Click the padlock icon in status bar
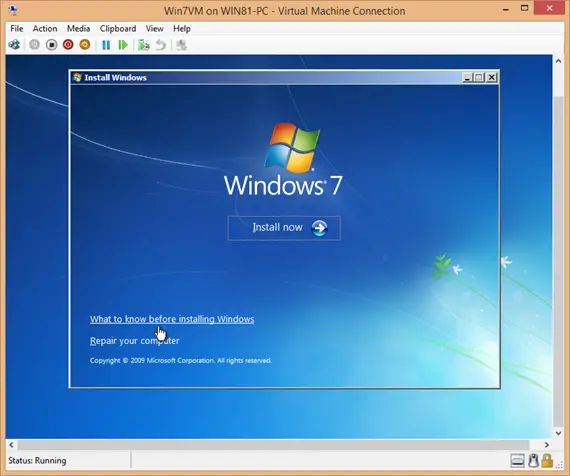This screenshot has height=476, width=570. pyautogui.click(x=547, y=460)
